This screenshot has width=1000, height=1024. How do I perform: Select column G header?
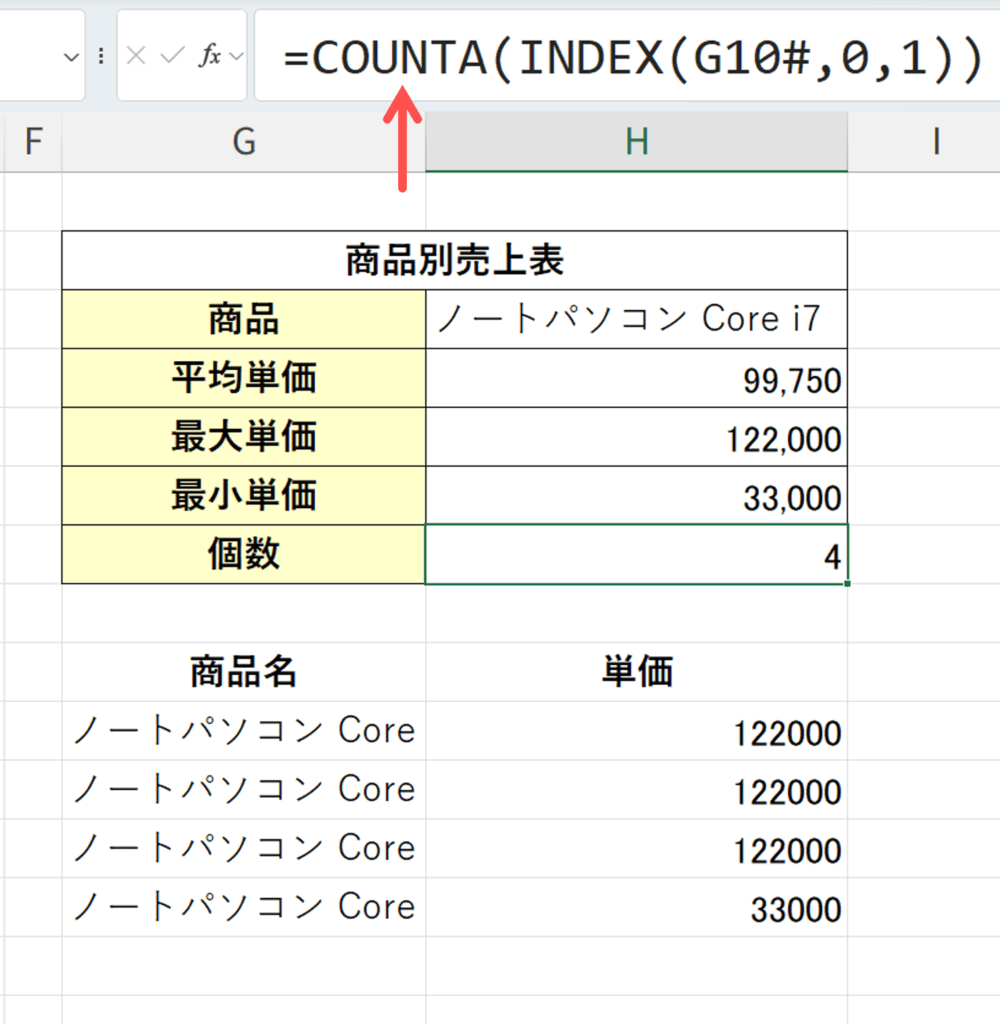[244, 143]
